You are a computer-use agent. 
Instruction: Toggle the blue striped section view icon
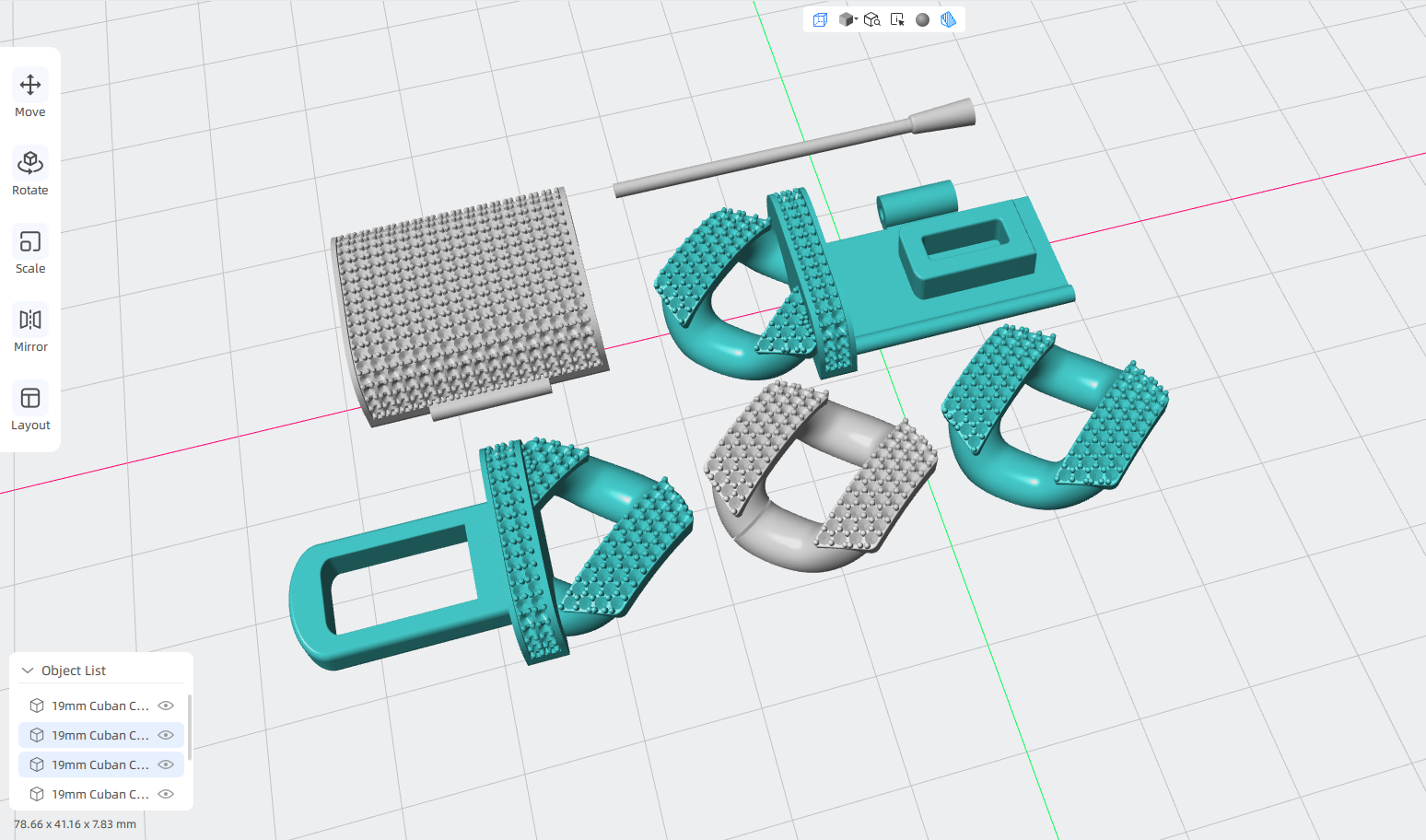point(948,19)
